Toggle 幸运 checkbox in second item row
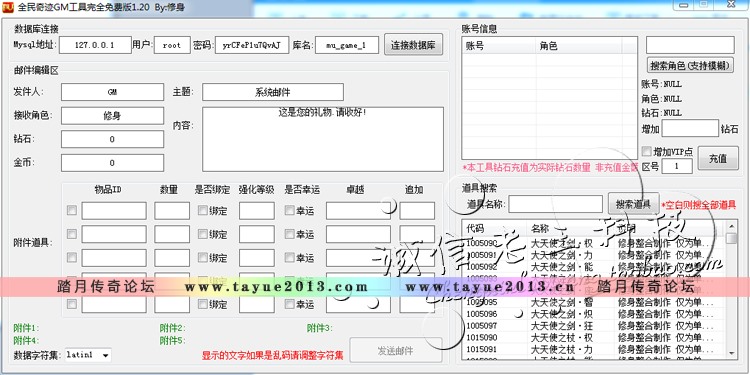 [x=290, y=234]
